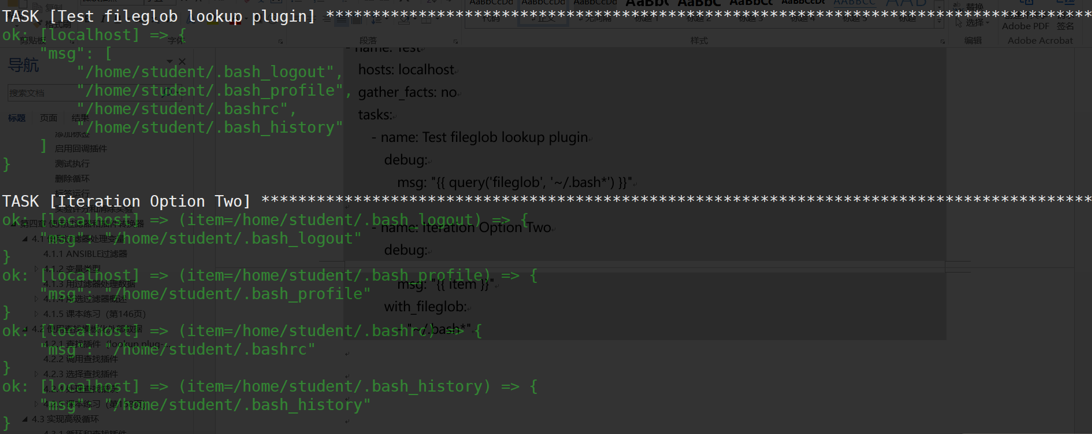The image size is (1092, 434).
Task: Open the 段落 paragraph dialog launcher
Action: point(454,41)
